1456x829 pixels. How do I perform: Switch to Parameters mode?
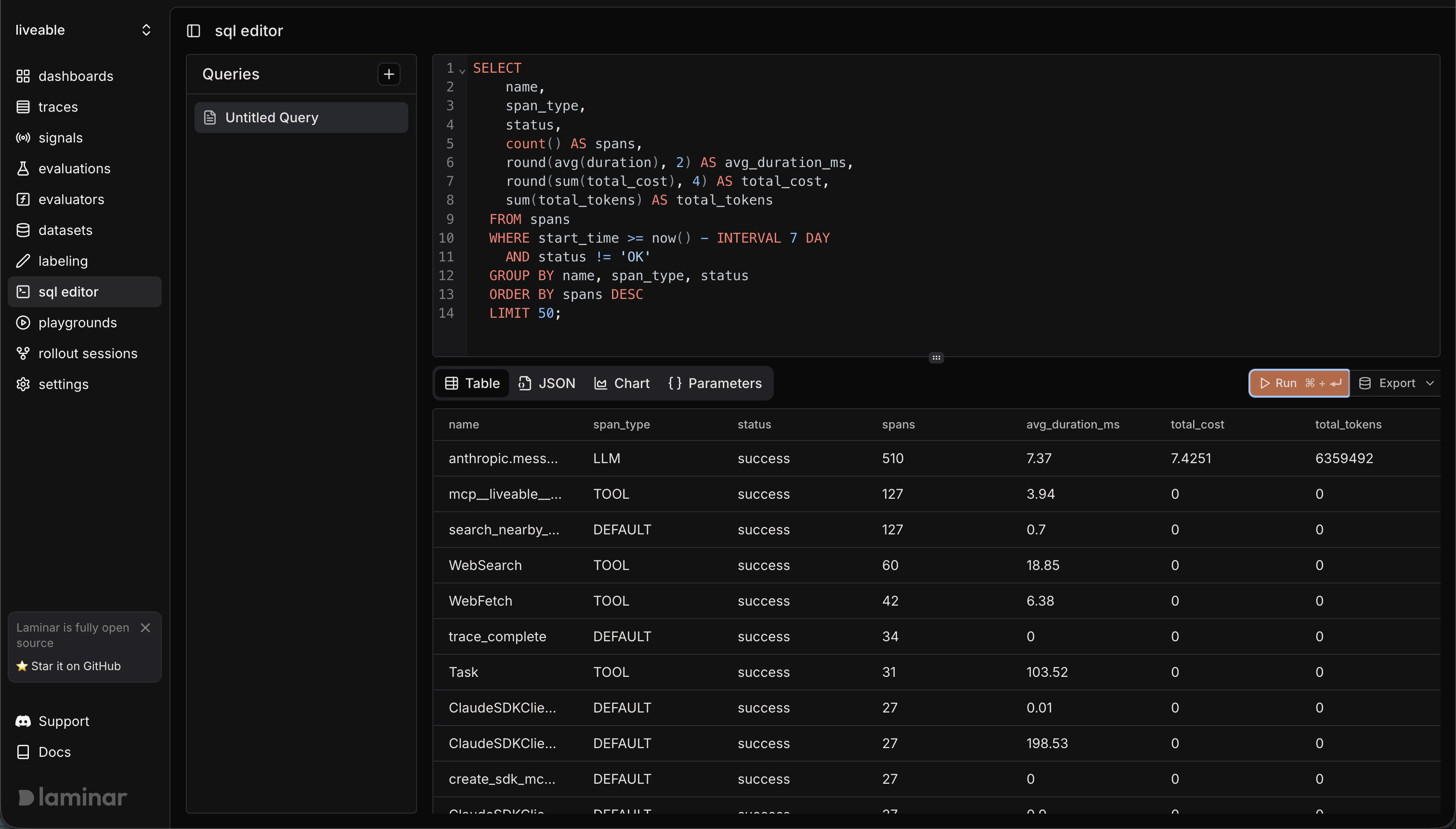click(715, 383)
